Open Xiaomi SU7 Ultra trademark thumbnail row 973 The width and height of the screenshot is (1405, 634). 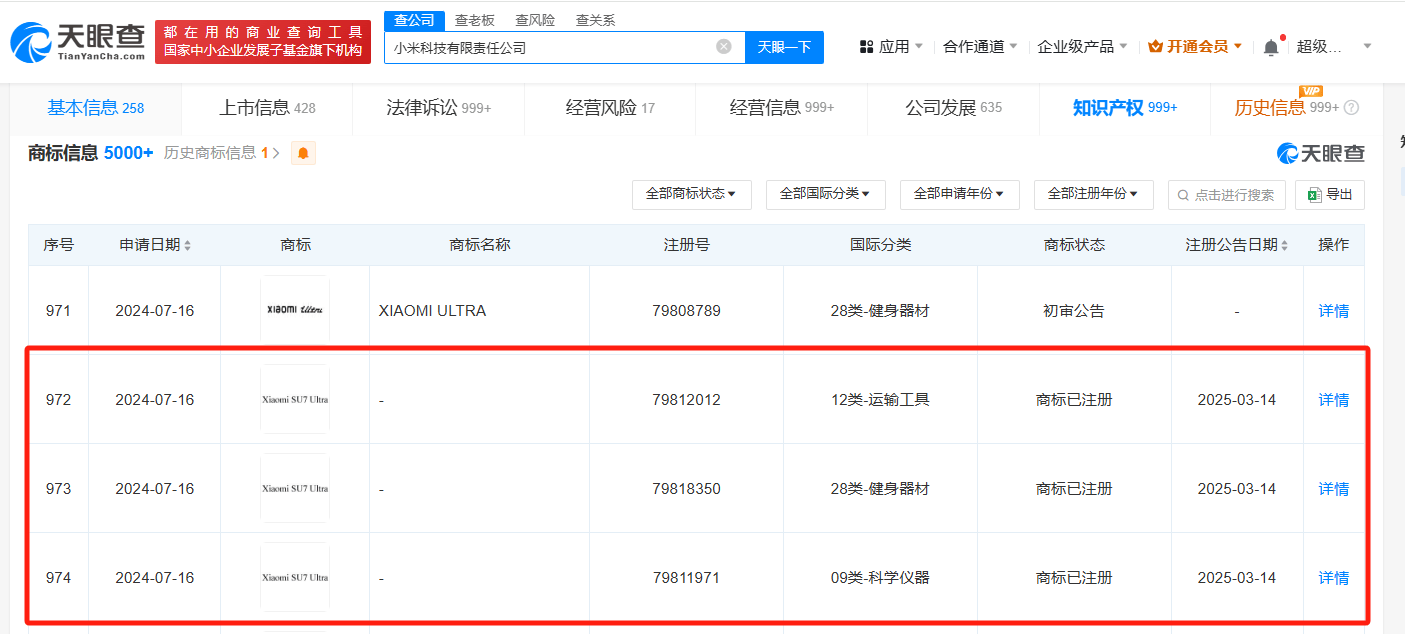pyautogui.click(x=295, y=488)
